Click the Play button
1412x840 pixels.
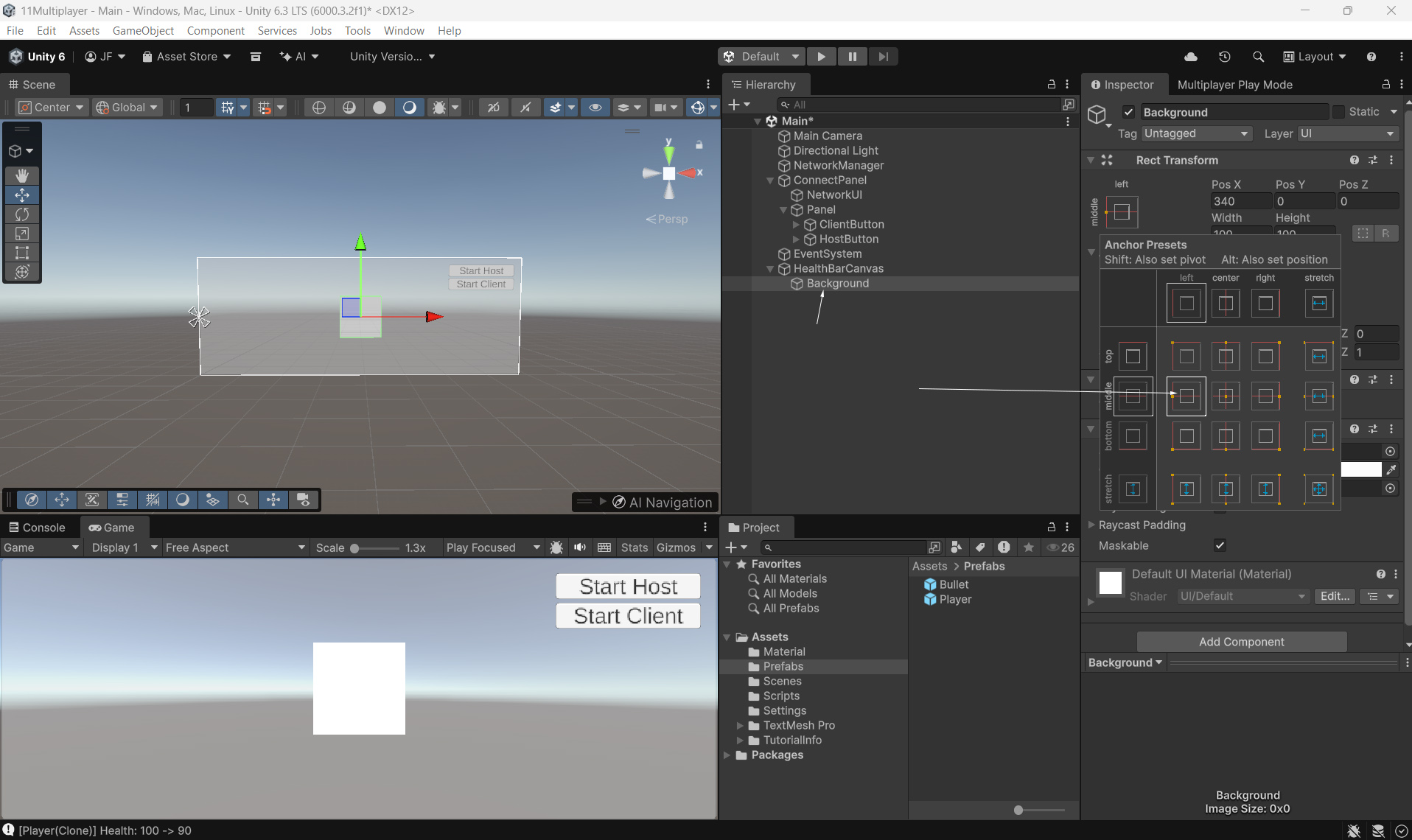821,57
